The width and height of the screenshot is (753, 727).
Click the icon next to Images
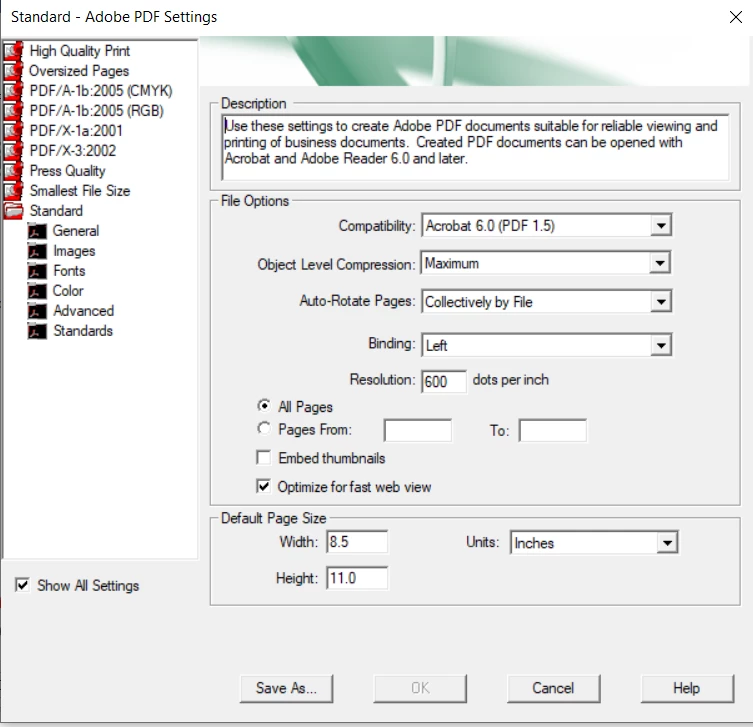click(x=37, y=251)
